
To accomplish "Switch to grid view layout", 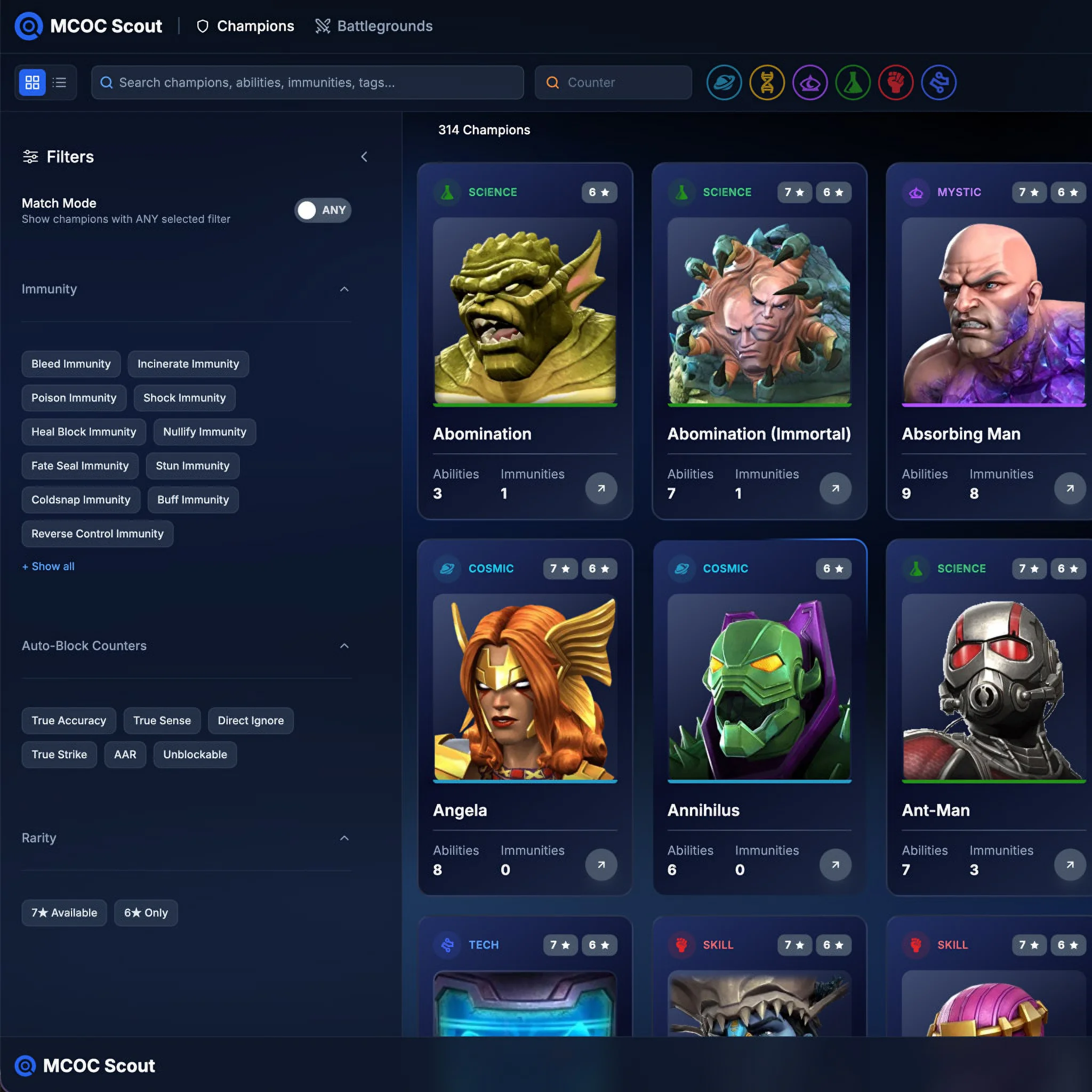I will tap(32, 83).
